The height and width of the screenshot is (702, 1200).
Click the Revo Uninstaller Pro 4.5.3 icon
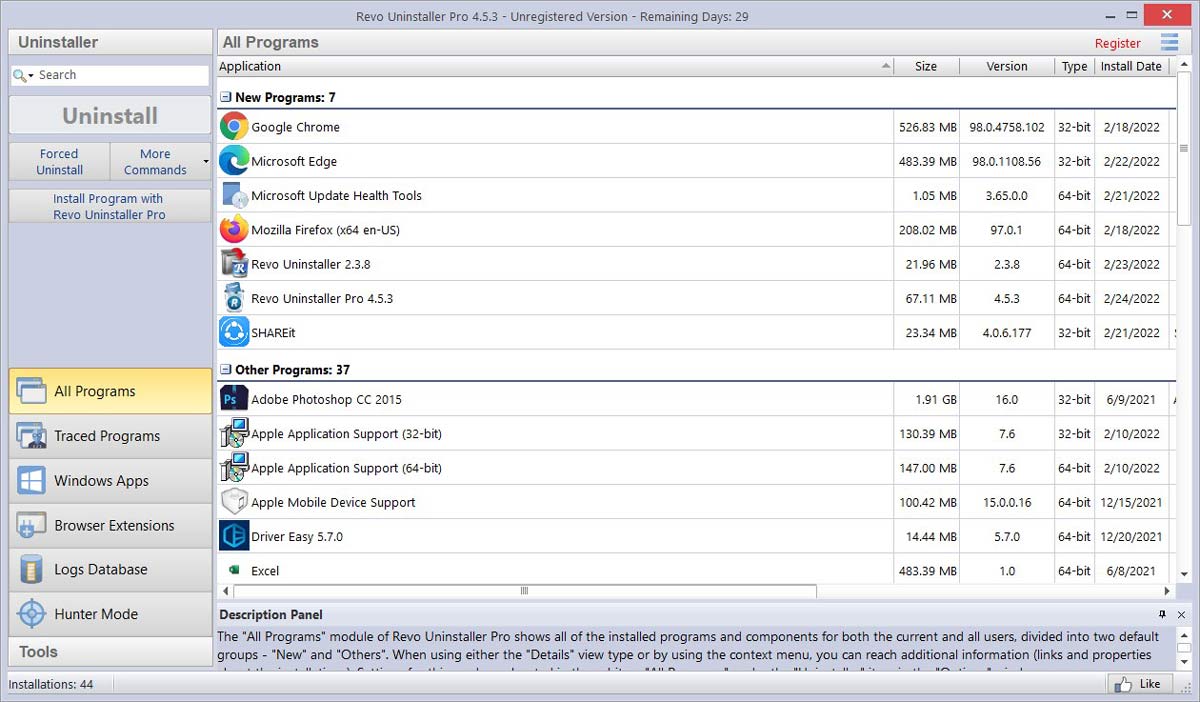(234, 298)
